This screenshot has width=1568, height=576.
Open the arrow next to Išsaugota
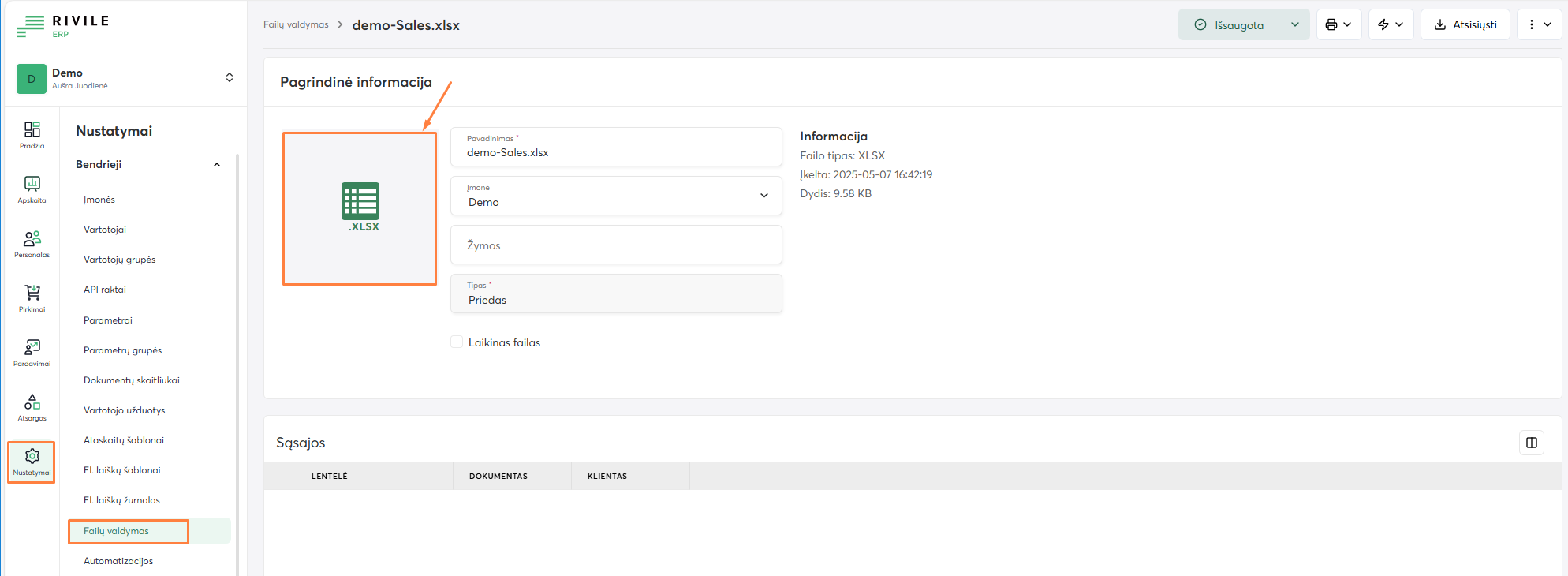[x=1294, y=24]
